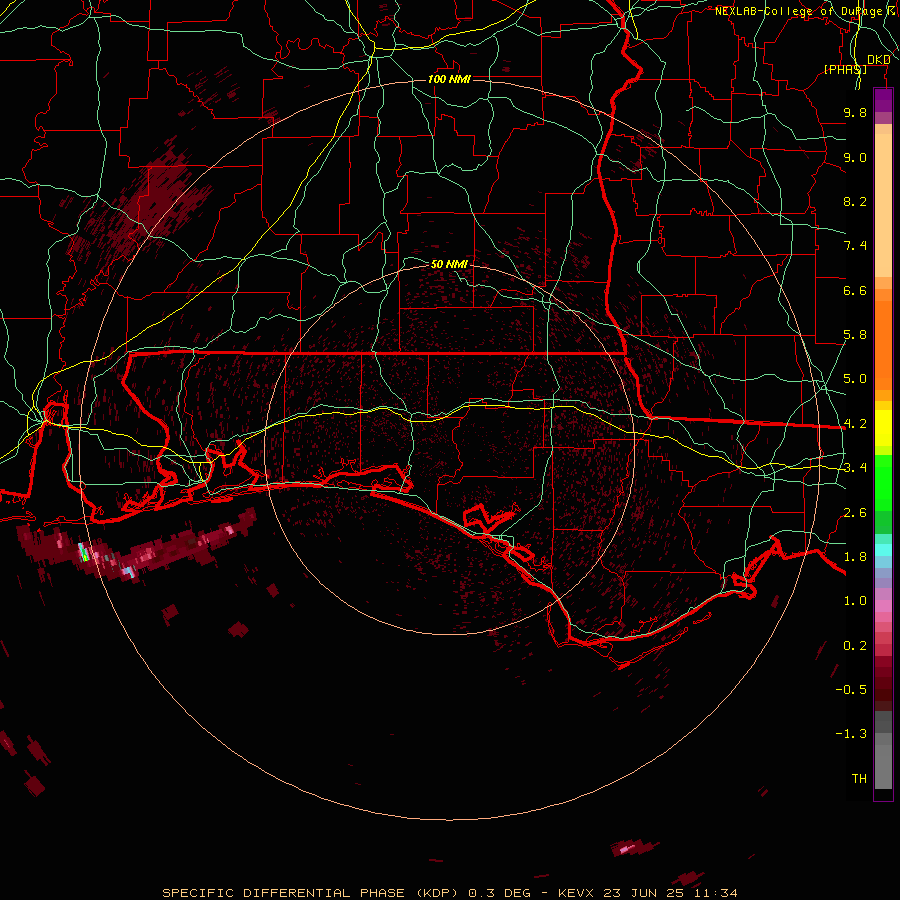Click the 0.2 color scale value
900x900 pixels.
click(855, 645)
